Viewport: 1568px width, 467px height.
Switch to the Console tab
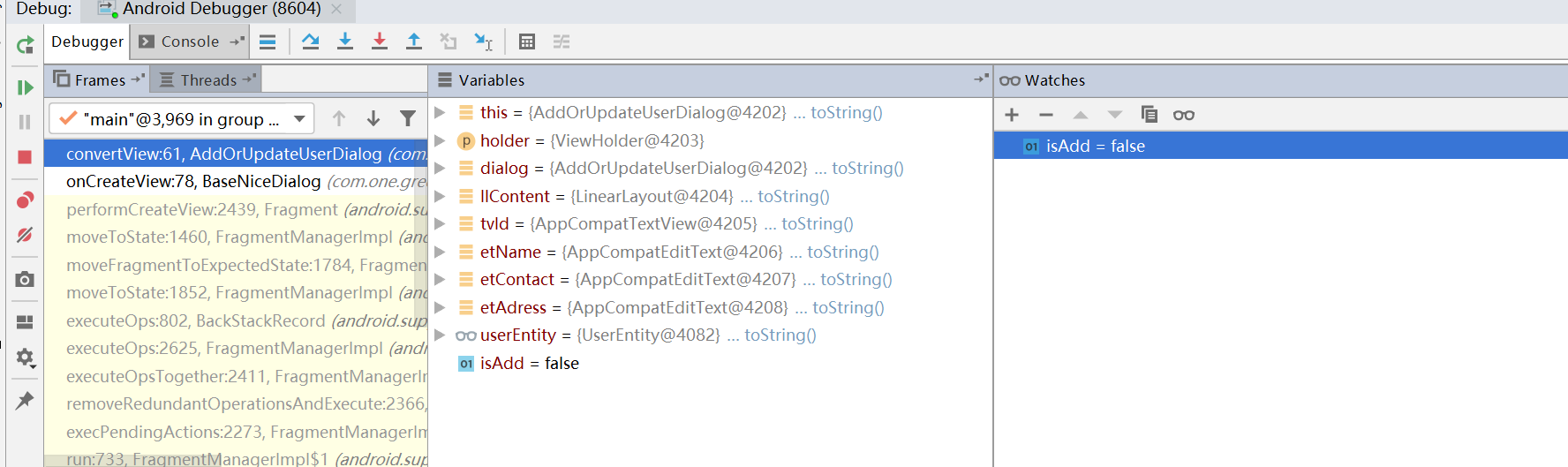190,41
